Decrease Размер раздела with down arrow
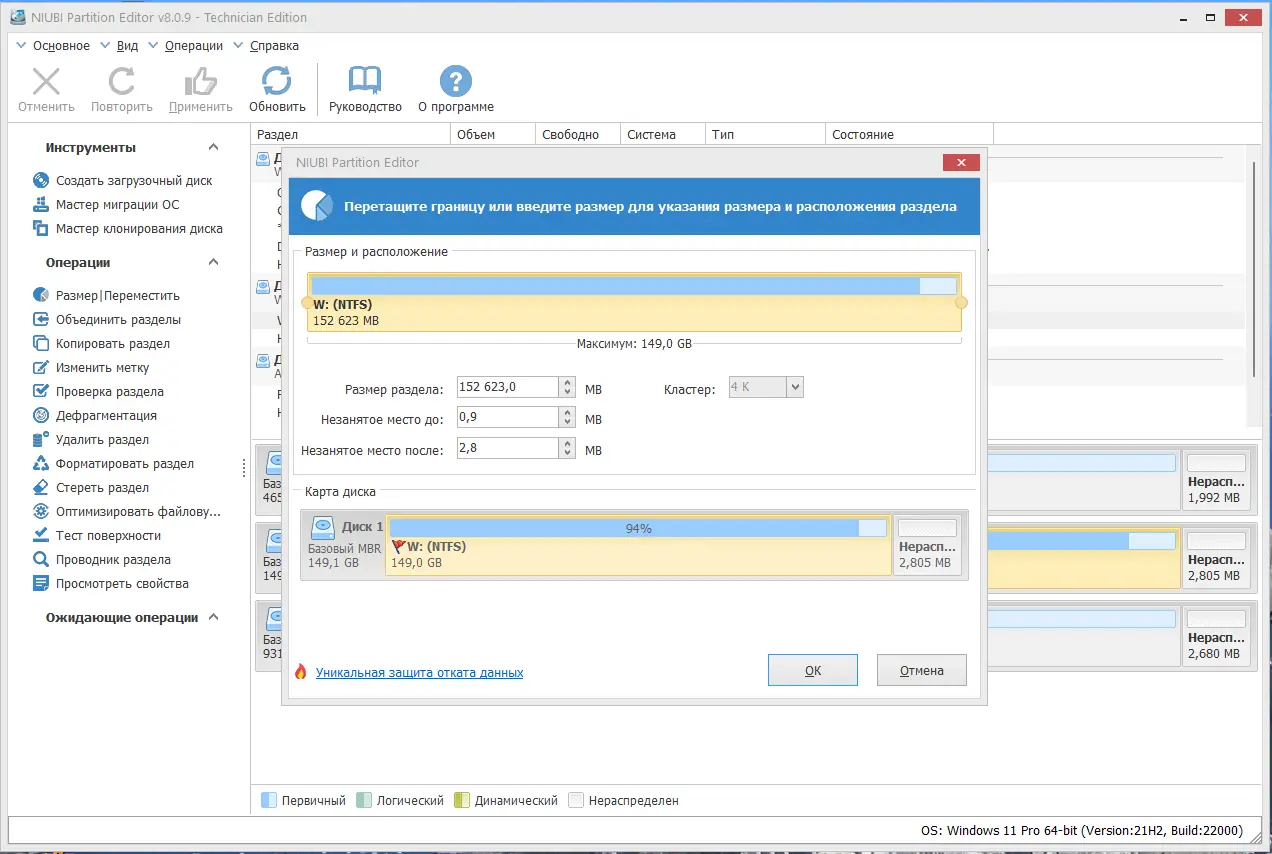1272x854 pixels. click(568, 392)
